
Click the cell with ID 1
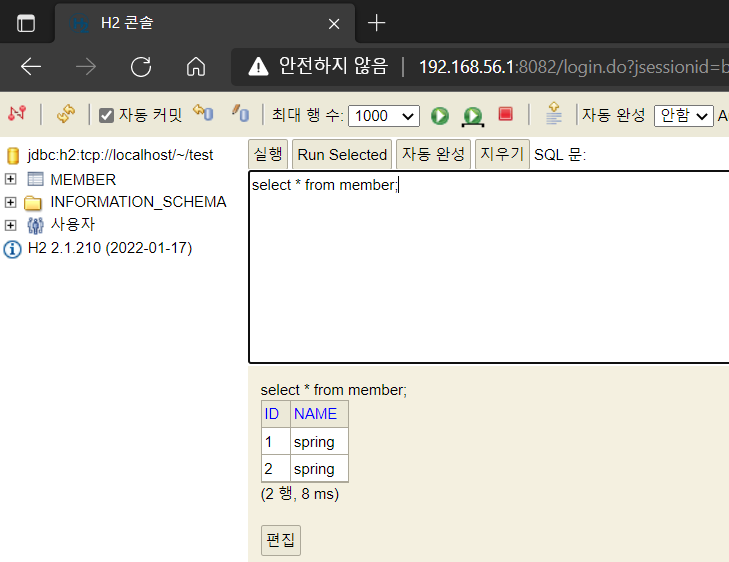[276, 442]
